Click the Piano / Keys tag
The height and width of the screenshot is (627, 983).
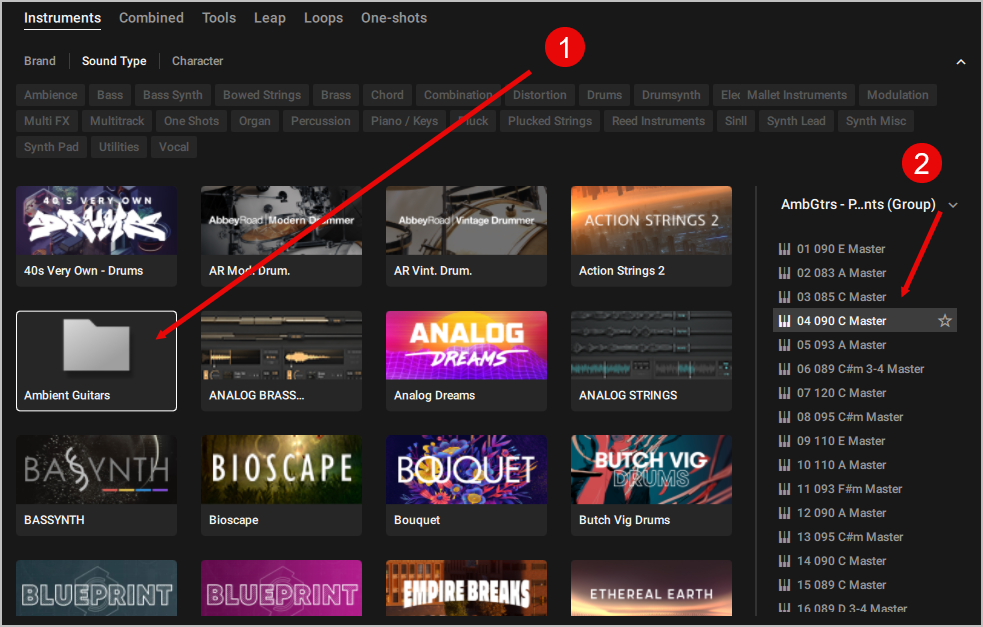click(x=404, y=121)
